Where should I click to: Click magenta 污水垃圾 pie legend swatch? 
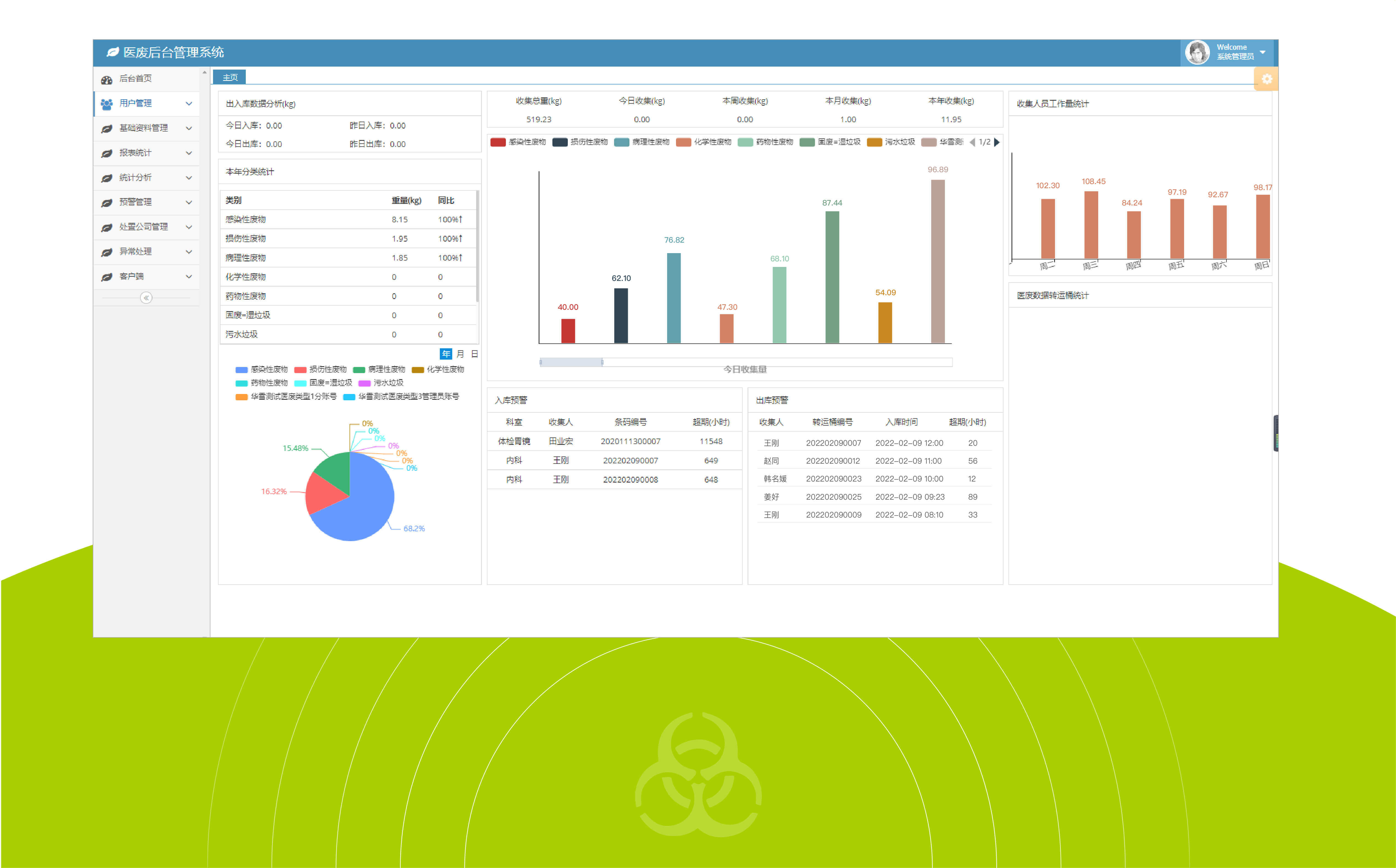coord(364,383)
